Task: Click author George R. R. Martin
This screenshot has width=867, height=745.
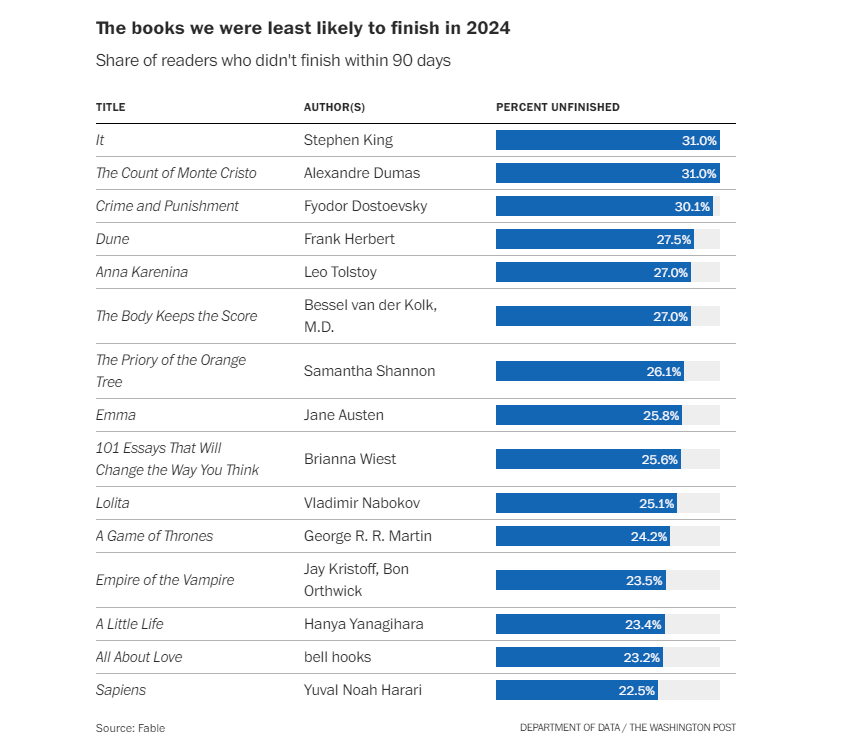Action: [367, 536]
